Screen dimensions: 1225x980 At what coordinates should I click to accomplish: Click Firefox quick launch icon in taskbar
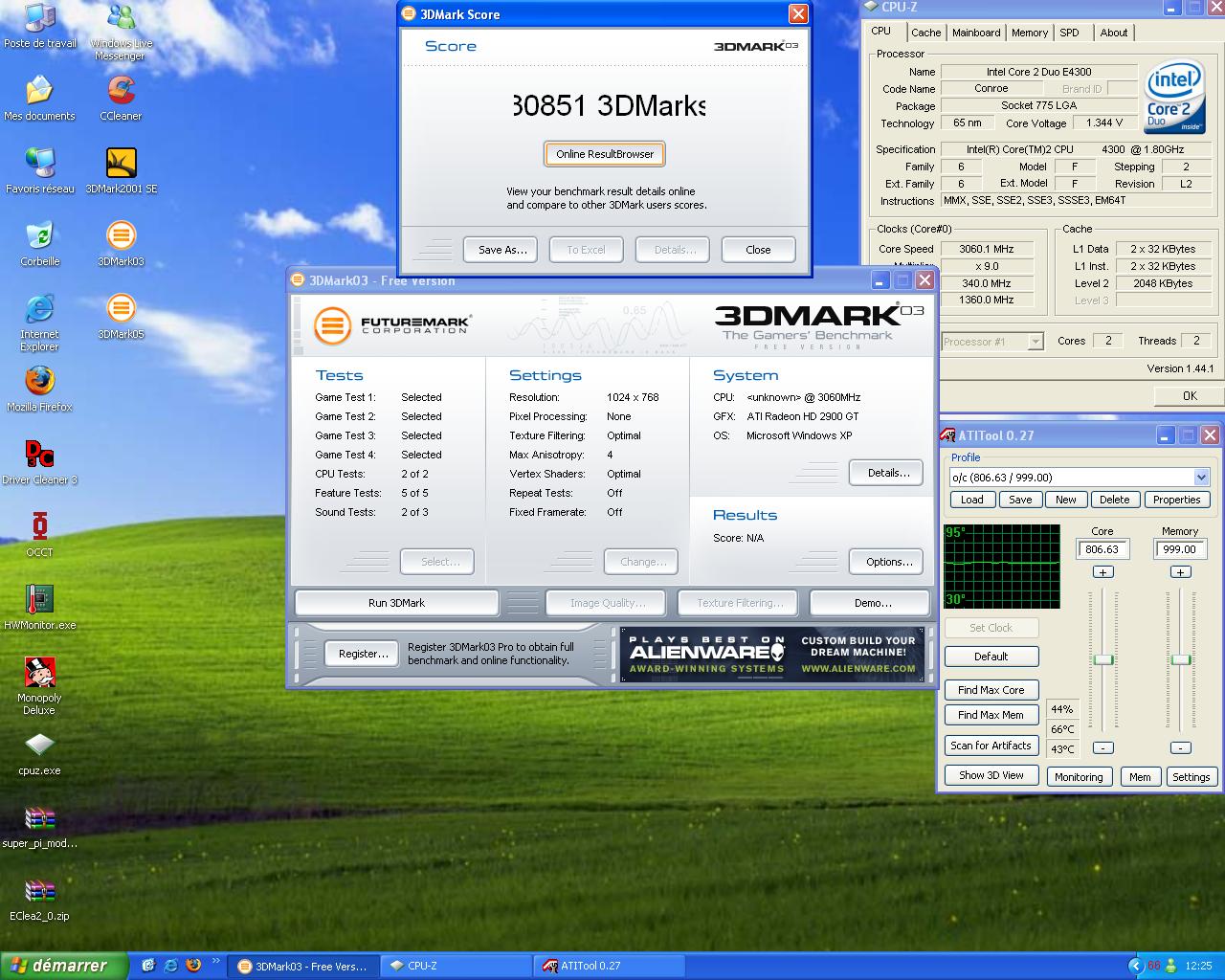(x=192, y=966)
